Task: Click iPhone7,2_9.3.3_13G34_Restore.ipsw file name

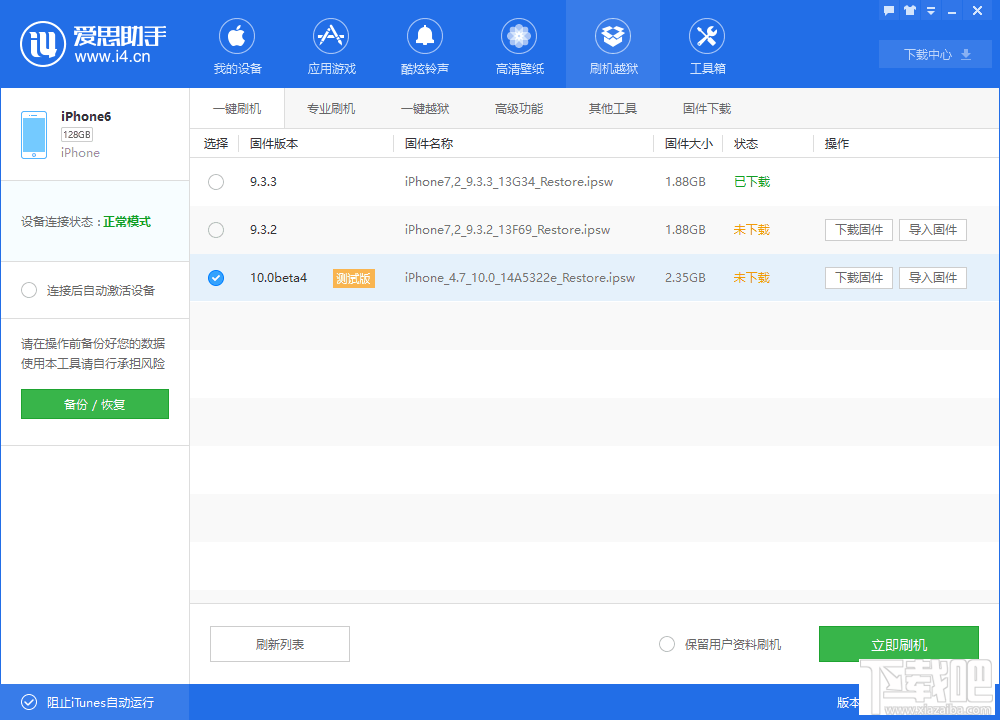Action: point(509,182)
